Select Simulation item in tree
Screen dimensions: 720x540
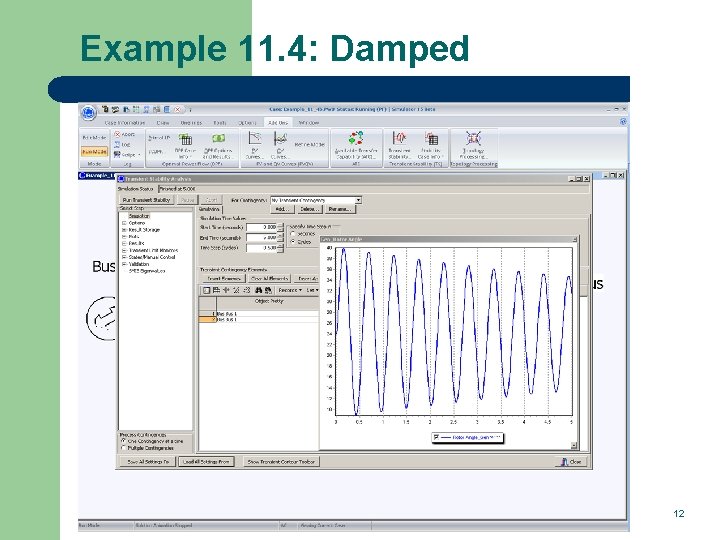click(x=139, y=216)
